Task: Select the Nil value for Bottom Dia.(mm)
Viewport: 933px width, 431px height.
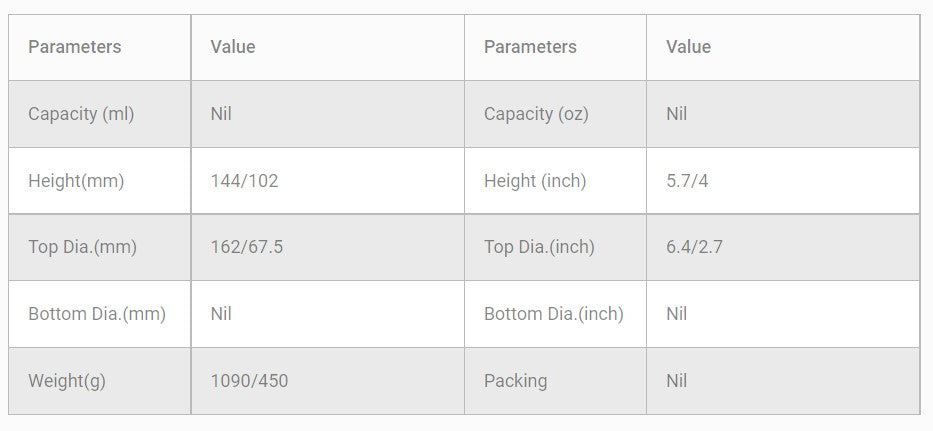Action: point(221,314)
